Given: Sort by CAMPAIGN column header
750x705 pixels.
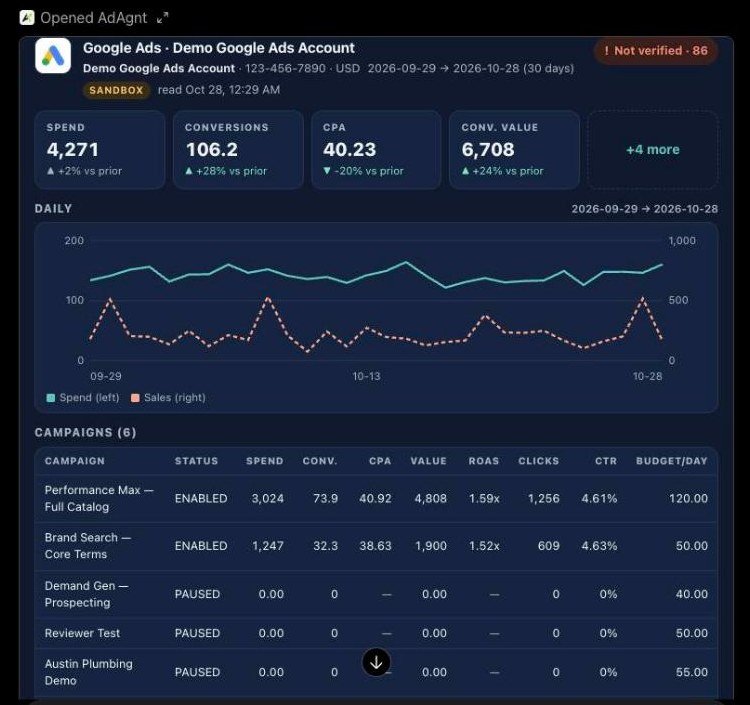Looking at the screenshot, I should [75, 461].
